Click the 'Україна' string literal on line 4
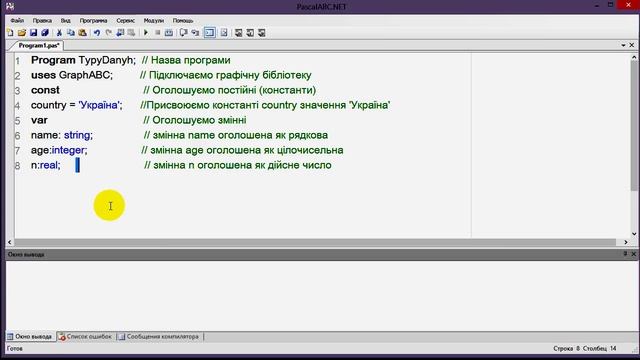640x360 pixels. click(100, 105)
